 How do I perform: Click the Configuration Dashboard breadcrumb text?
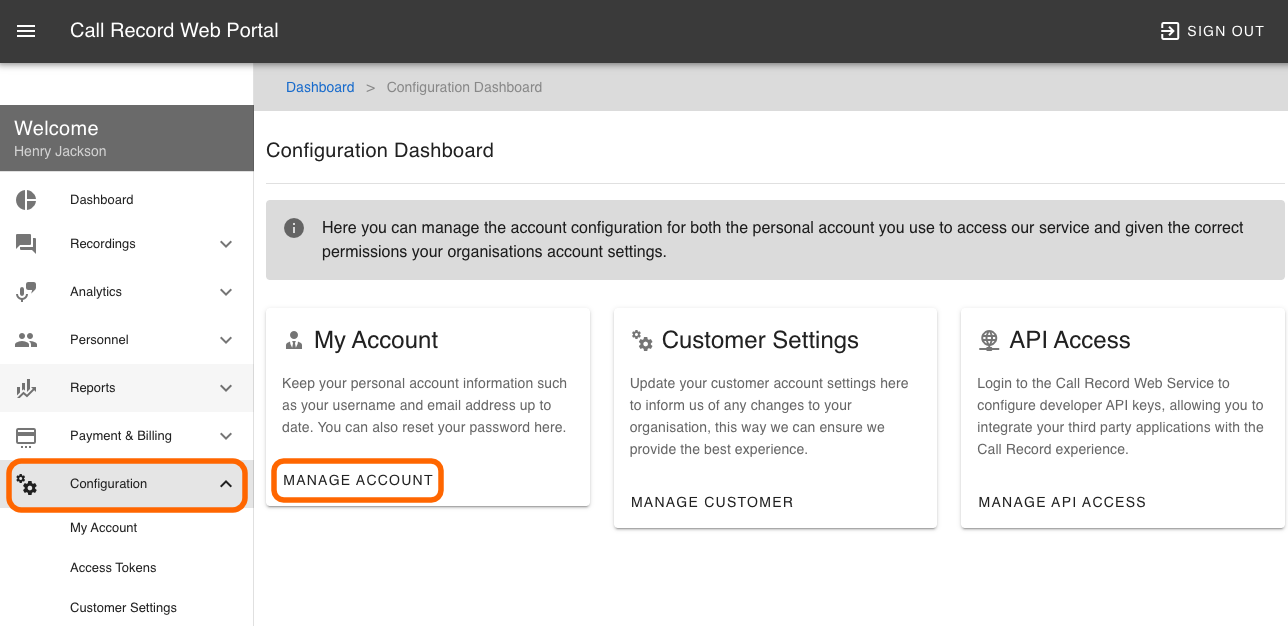[x=464, y=87]
